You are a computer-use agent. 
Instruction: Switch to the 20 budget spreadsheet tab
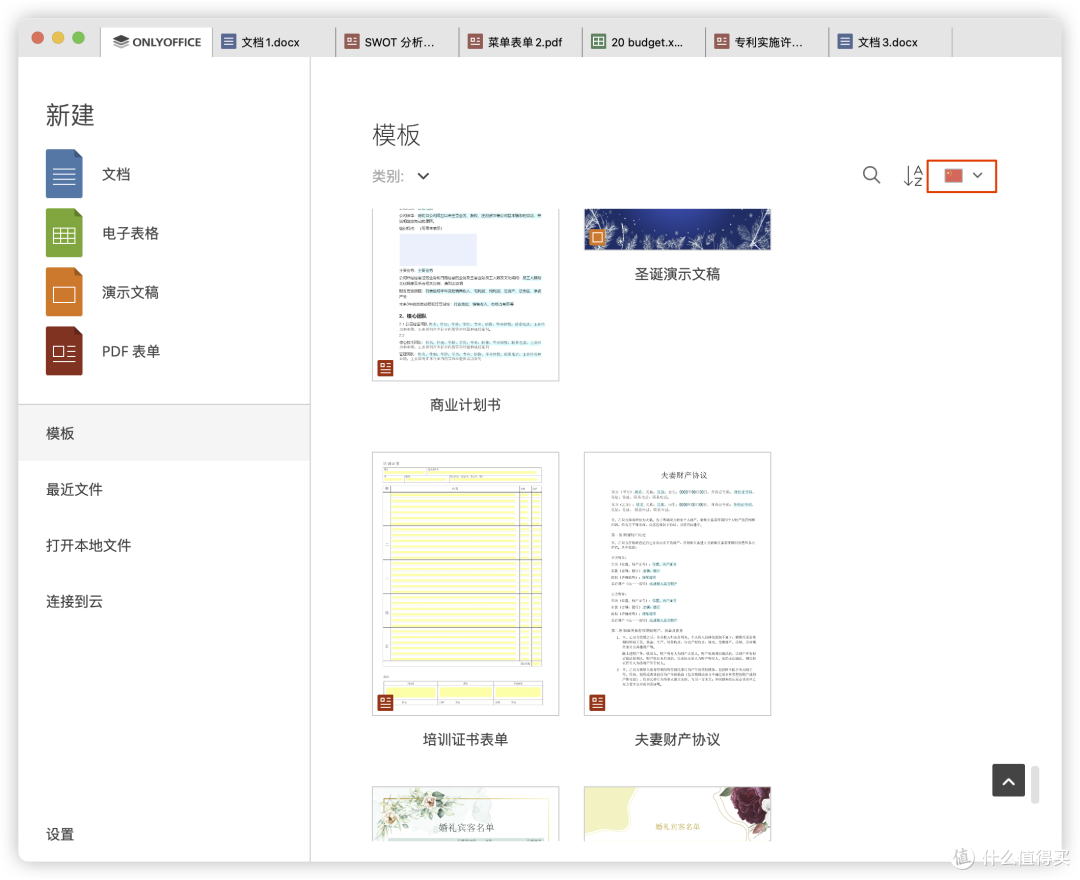click(644, 42)
